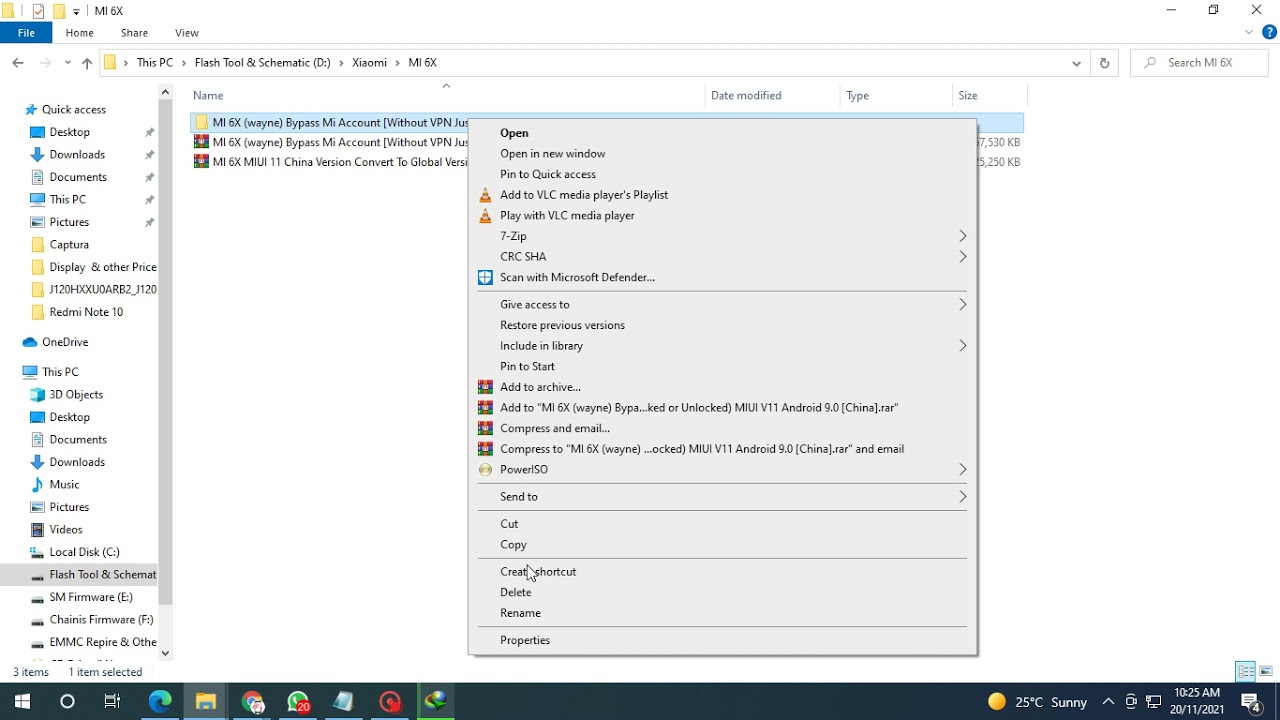The width and height of the screenshot is (1280, 720).
Task: Show hidden system tray icons
Action: coord(1108,701)
